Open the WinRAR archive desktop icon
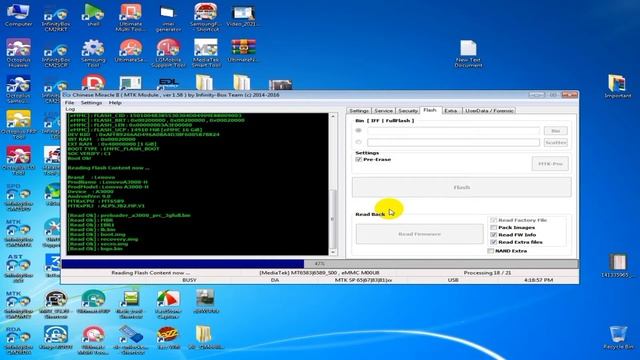The width and height of the screenshot is (640, 360). tap(243, 51)
